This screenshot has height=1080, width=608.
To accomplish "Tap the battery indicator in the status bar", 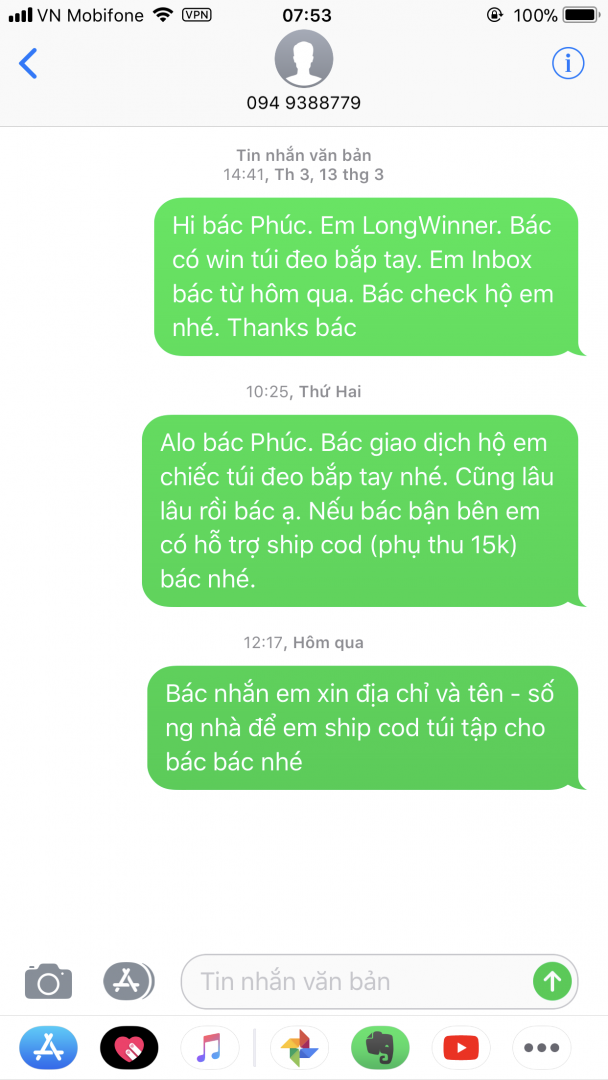I will coord(583,15).
